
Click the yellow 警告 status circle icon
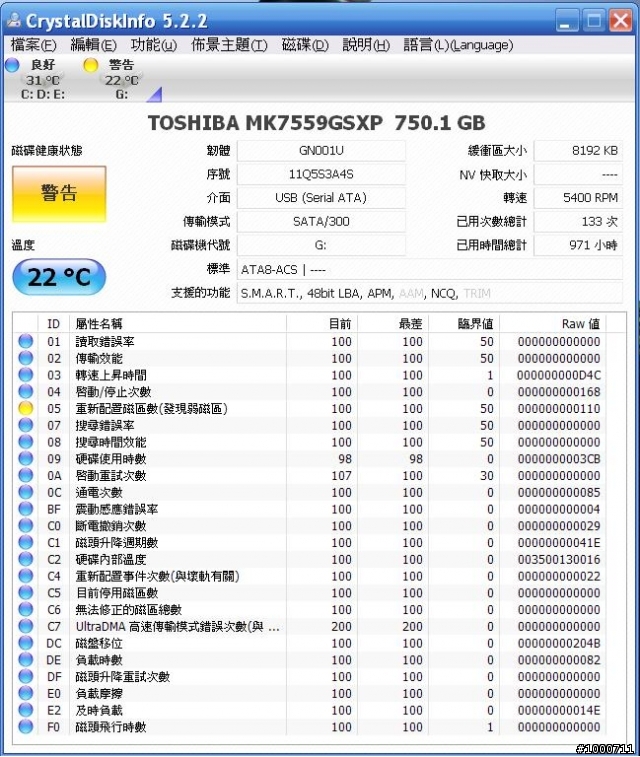[x=90, y=65]
